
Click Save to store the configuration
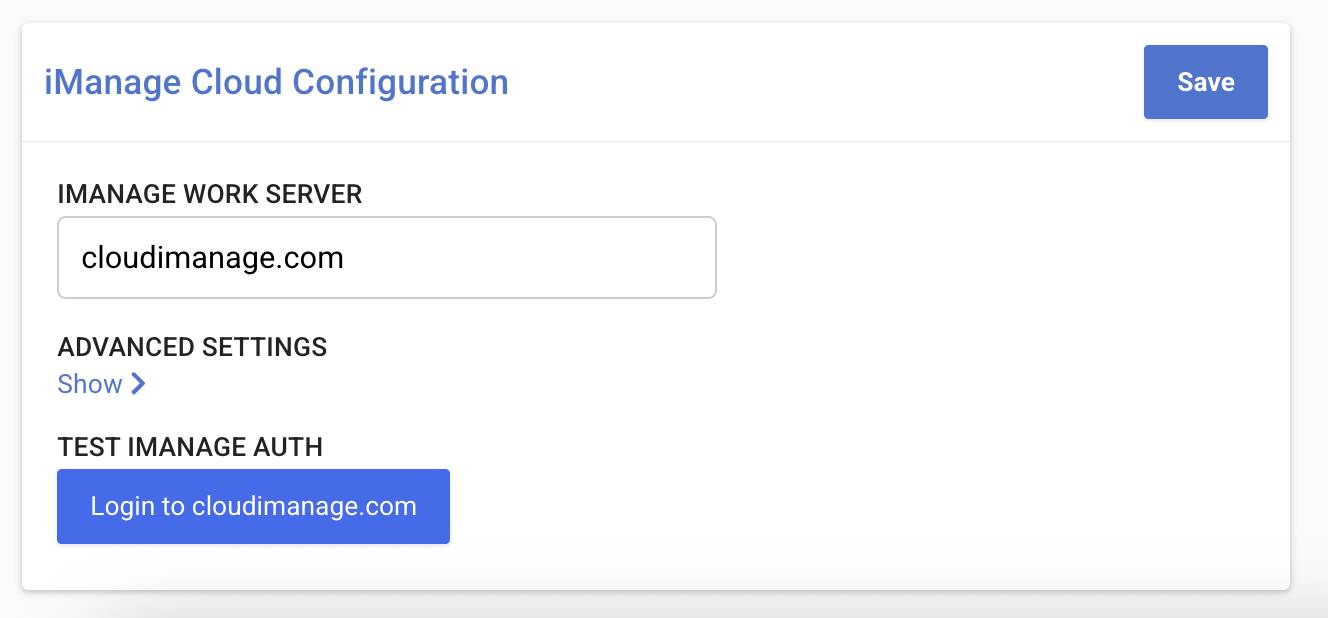coord(1205,82)
